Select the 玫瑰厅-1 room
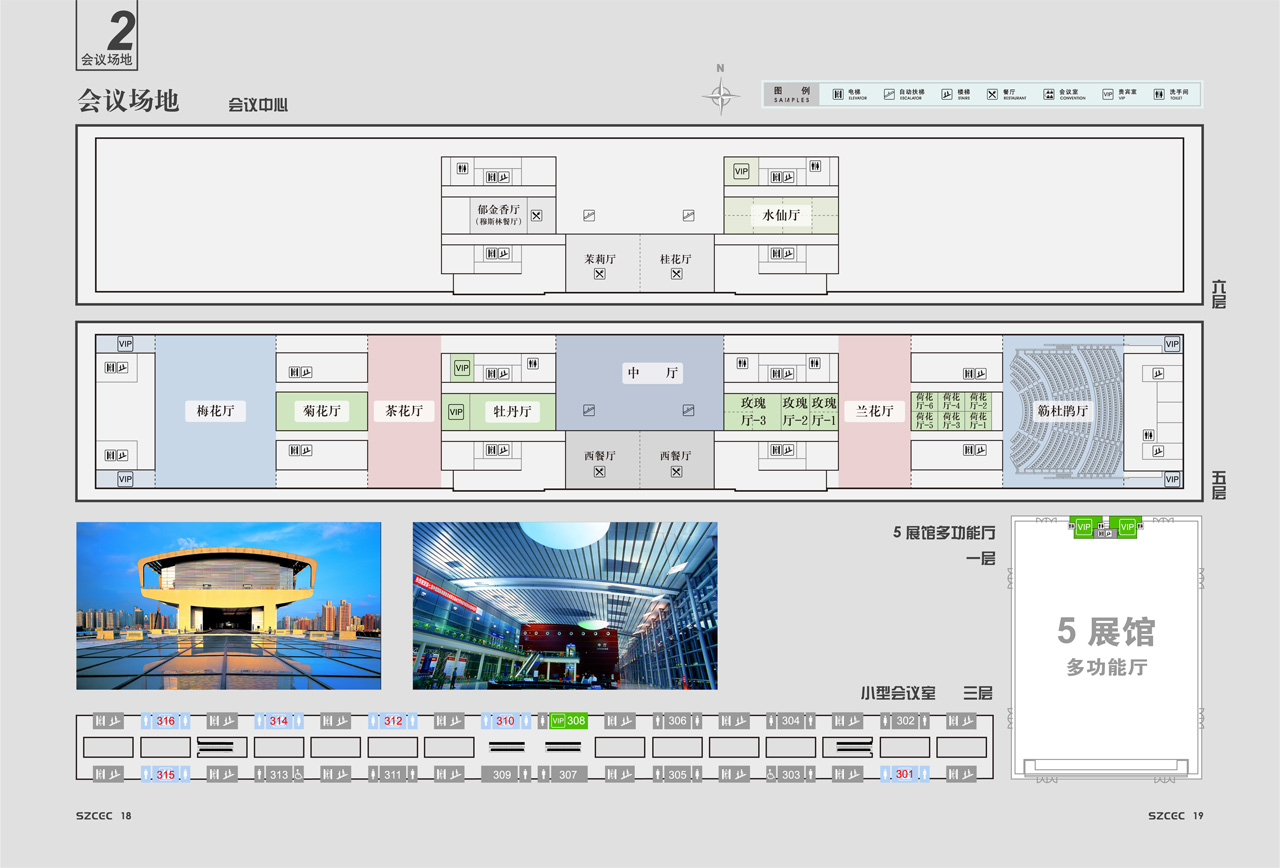Screen dimensions: 1280x868 click(824, 411)
